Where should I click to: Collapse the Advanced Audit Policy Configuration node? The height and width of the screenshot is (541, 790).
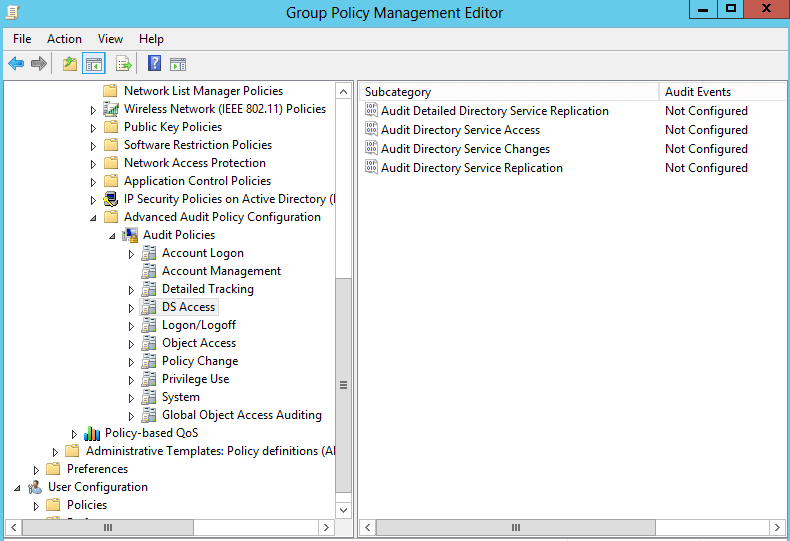pos(94,218)
